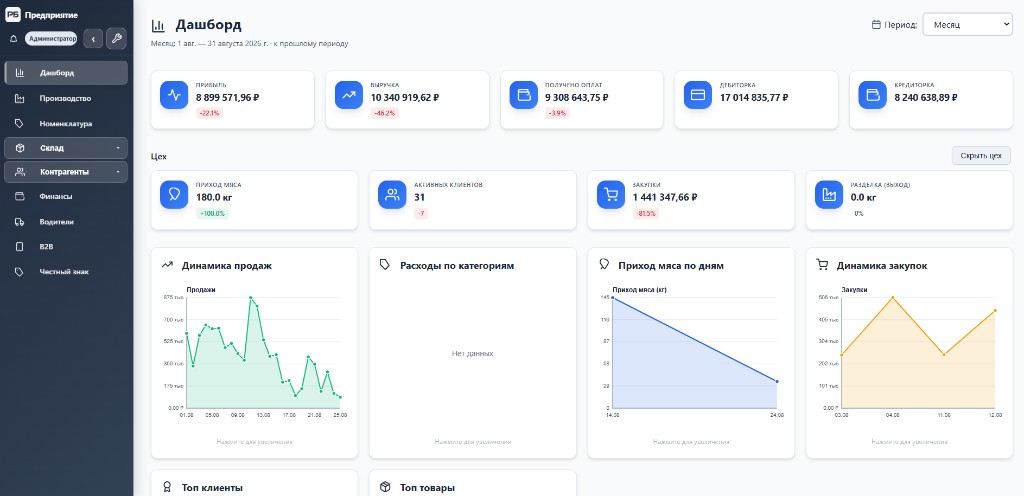This screenshot has width=1024, height=496.
Task: Click the Контрагенты people icon
Action: 20,172
